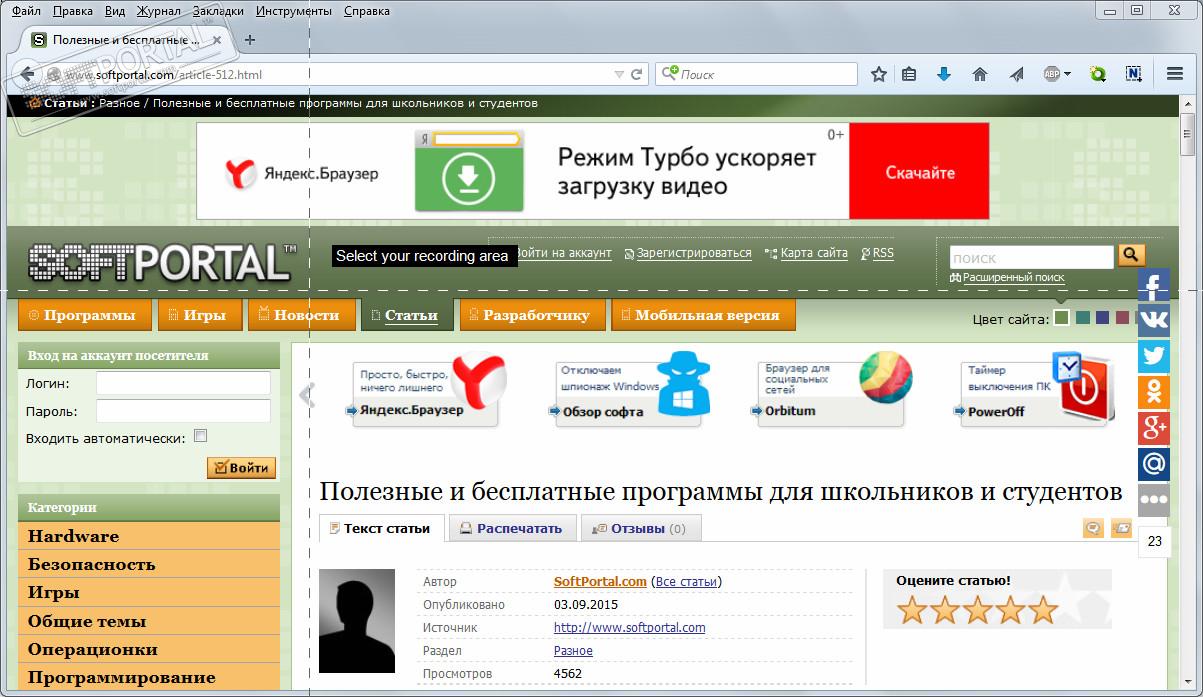Open the Правка menu
The image size is (1203, 697).
[72, 11]
